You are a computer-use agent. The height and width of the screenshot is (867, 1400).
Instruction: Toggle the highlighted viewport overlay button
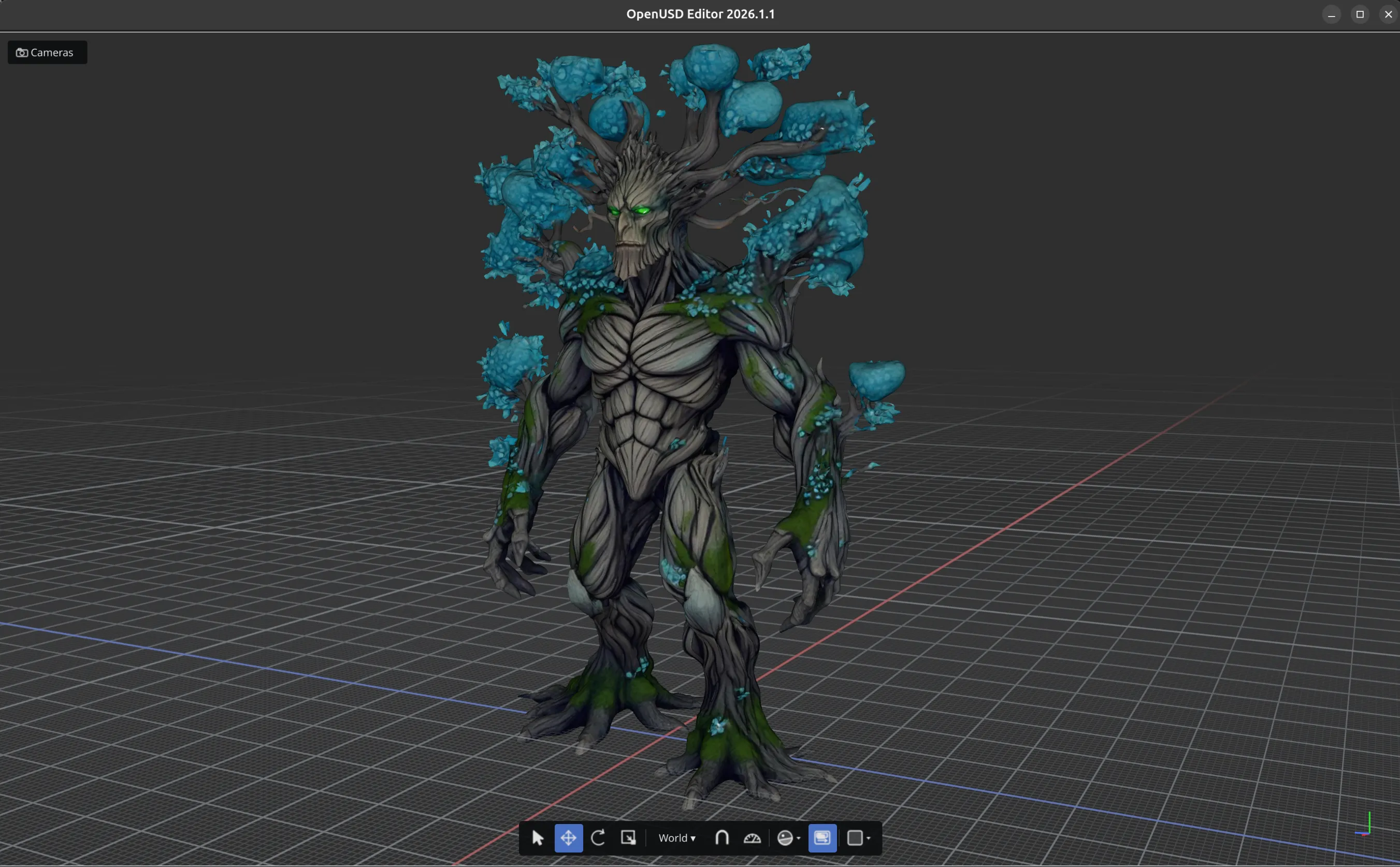822,838
